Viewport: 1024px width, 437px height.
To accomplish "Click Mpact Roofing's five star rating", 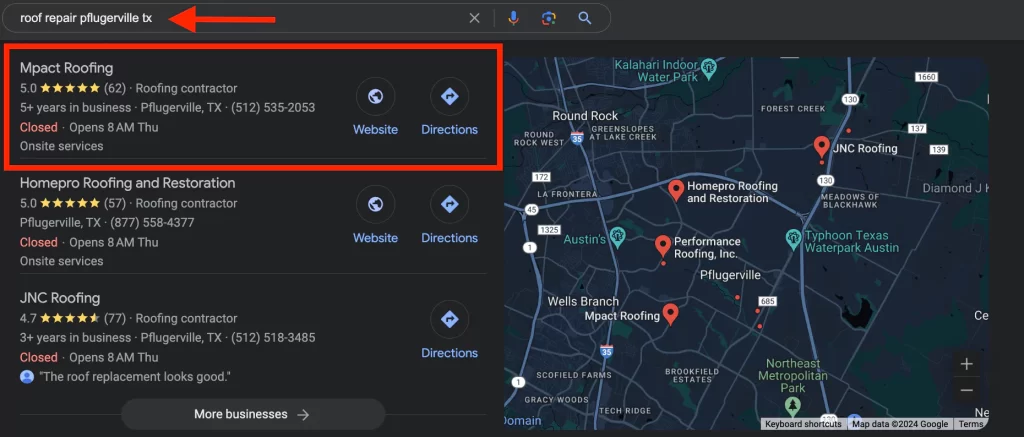I will click(x=70, y=88).
